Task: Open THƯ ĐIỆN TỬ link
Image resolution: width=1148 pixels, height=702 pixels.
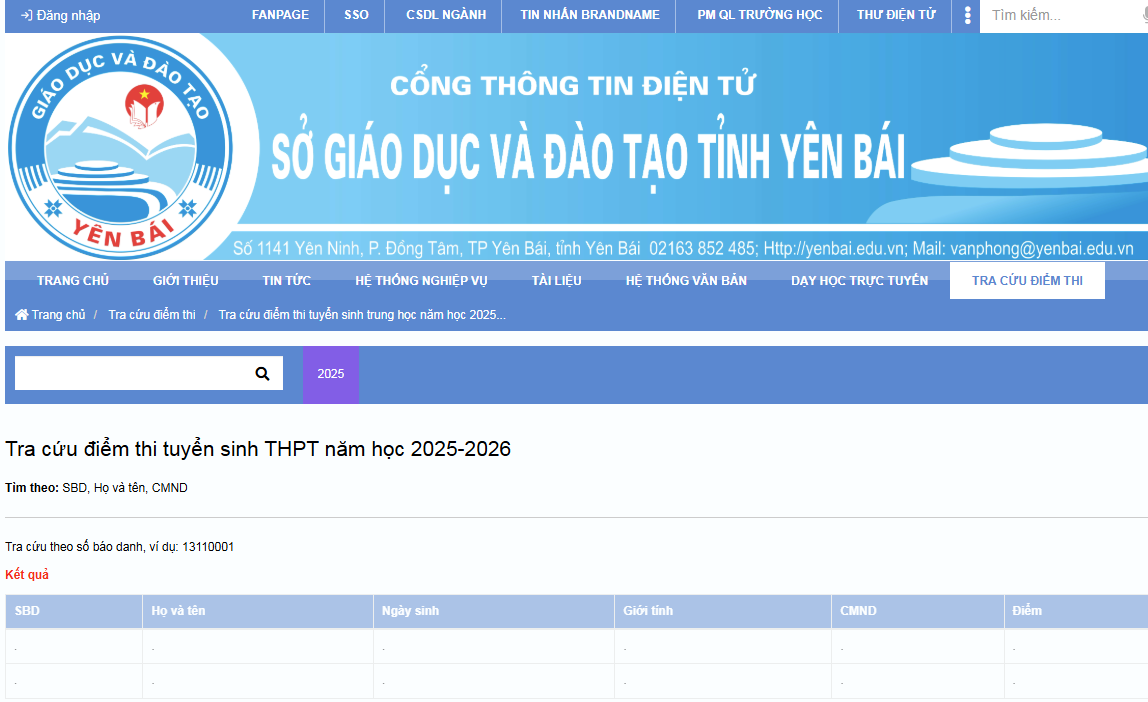Action: (896, 15)
